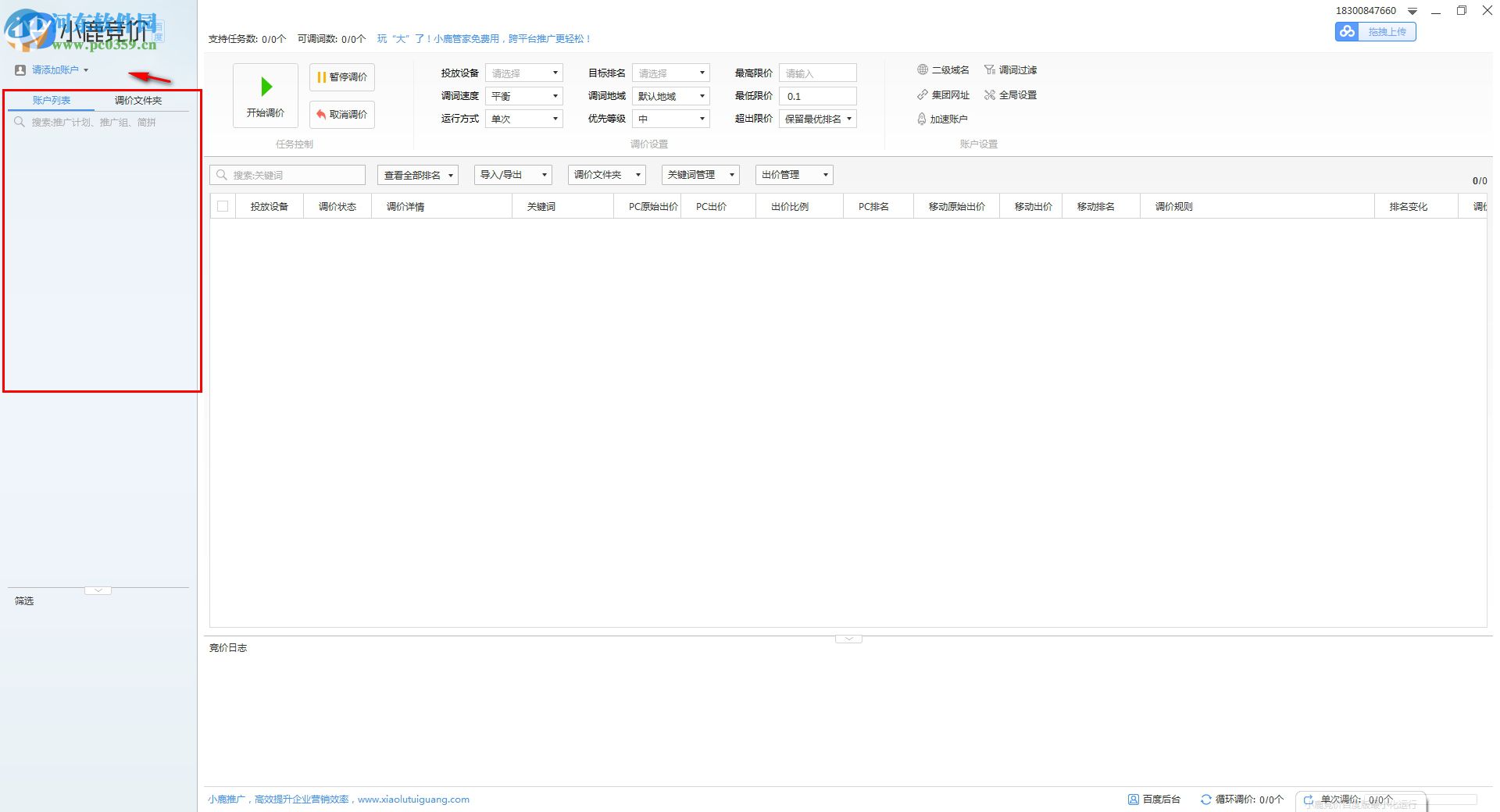Open the 目标排名 target rank dropdown

coord(670,73)
